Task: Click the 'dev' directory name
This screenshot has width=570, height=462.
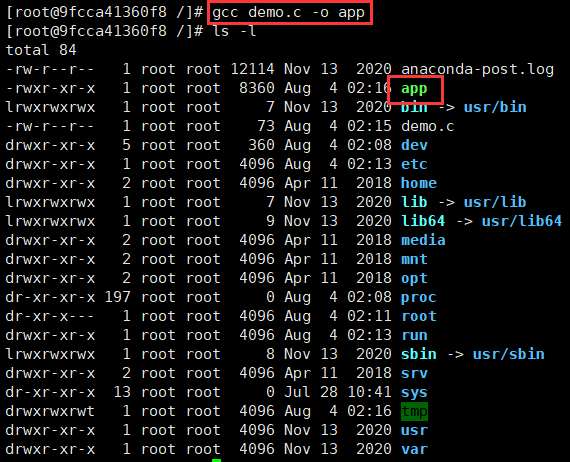Action: tap(414, 145)
